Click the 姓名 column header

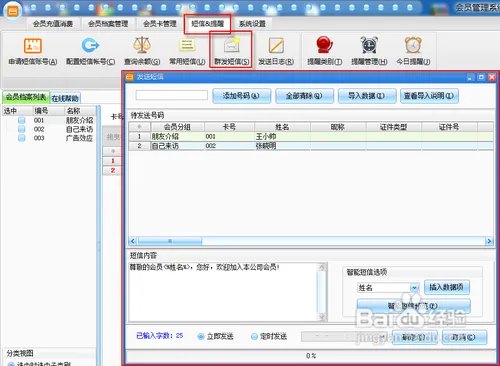282,127
